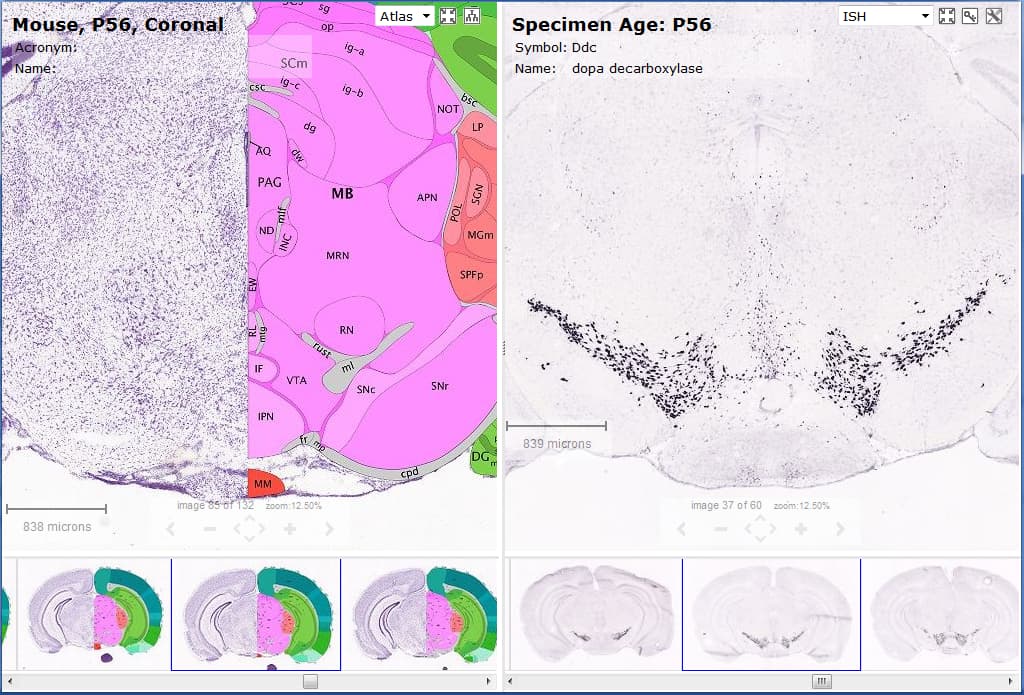
Task: Click the ml fiber tract label
Action: pos(348,368)
